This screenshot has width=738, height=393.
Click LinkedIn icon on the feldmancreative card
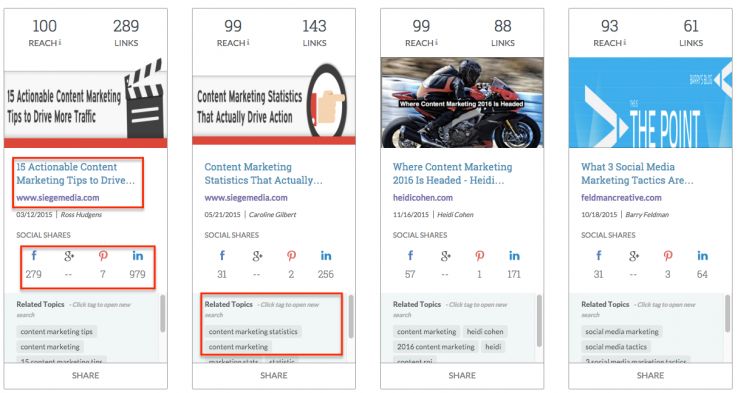(x=702, y=256)
